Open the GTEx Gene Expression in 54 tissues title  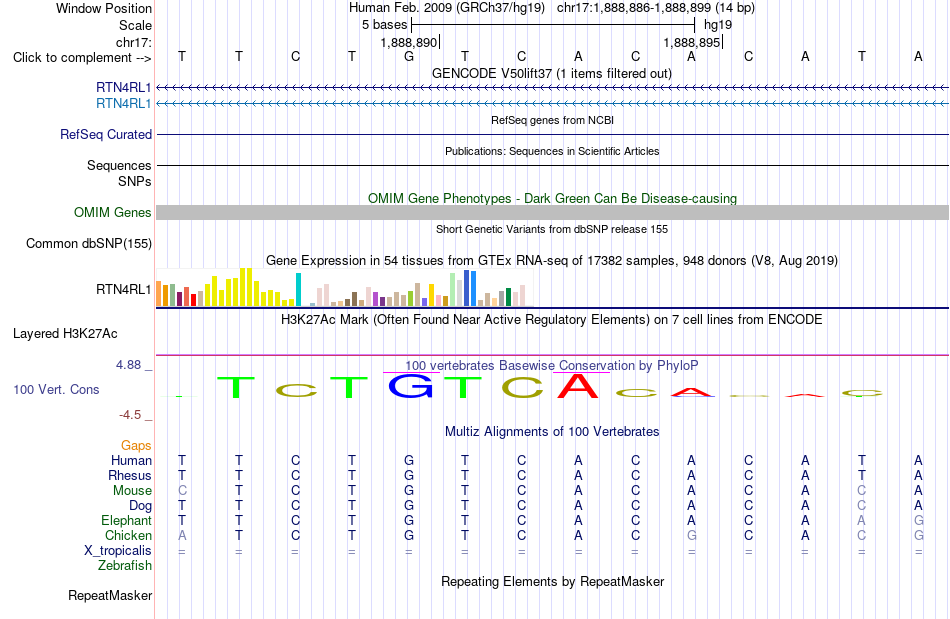point(552,260)
